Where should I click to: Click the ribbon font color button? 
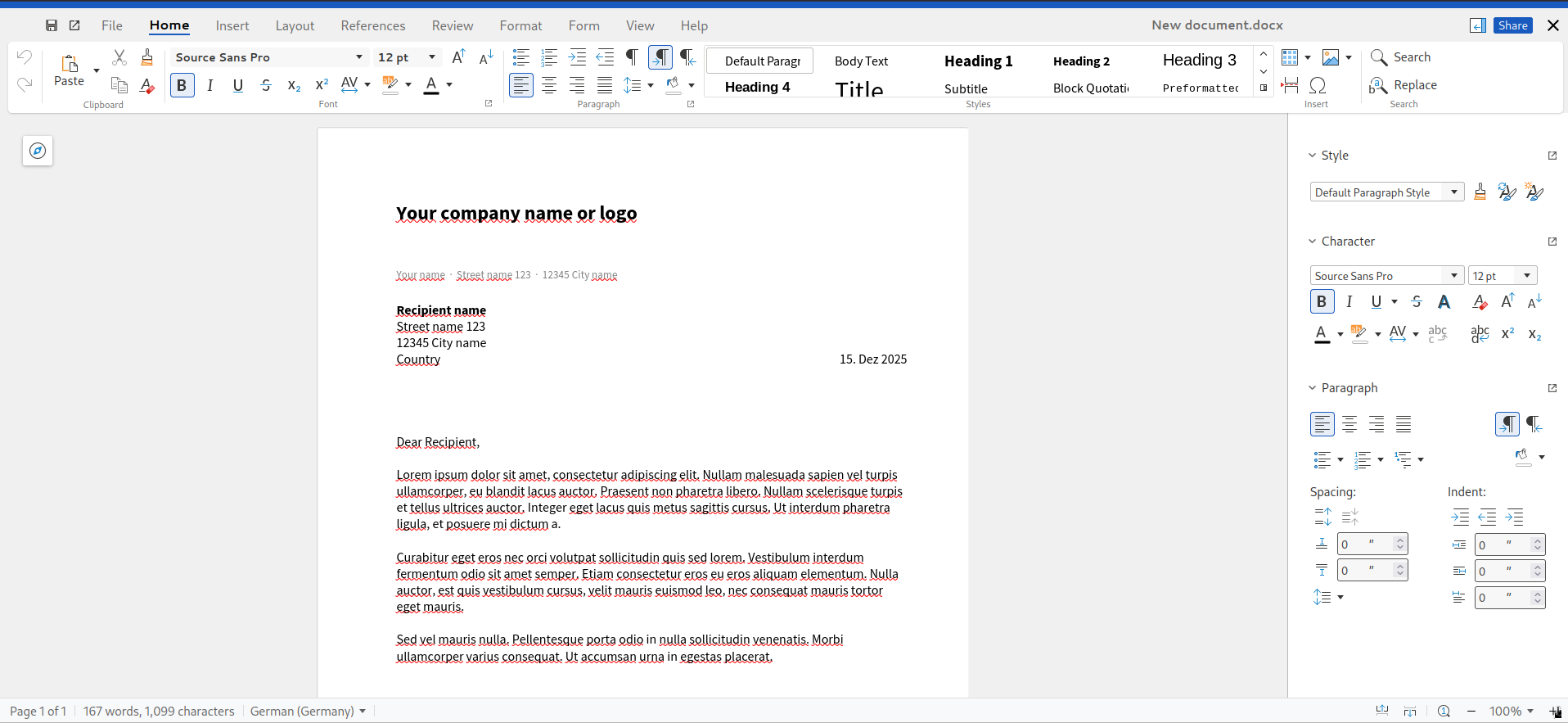coord(431,85)
